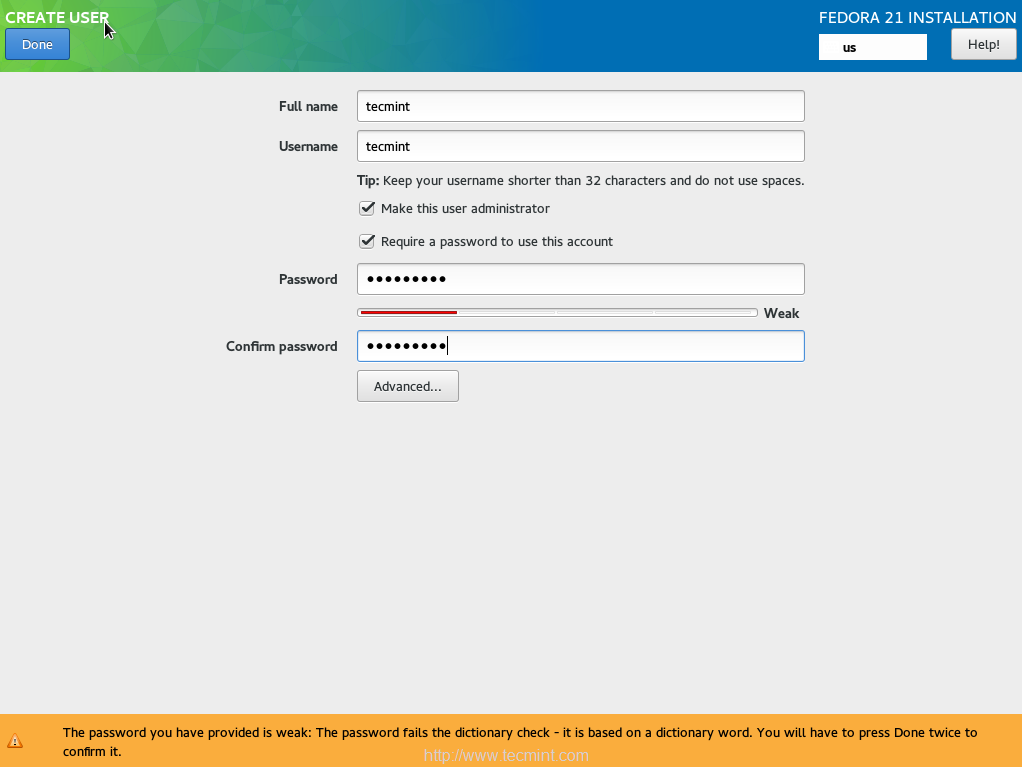
Task: Click the Full name label
Action: pyautogui.click(x=308, y=106)
